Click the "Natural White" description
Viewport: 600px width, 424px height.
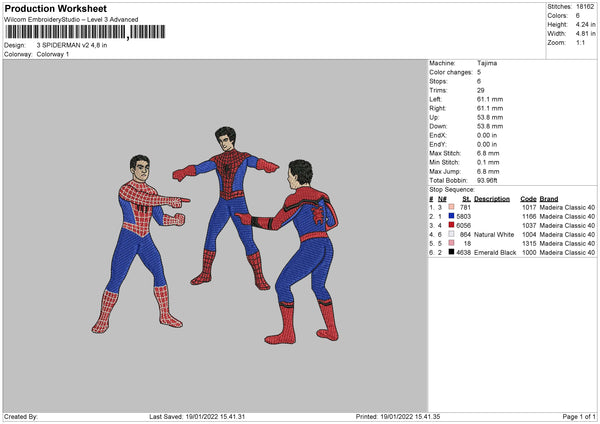point(494,235)
